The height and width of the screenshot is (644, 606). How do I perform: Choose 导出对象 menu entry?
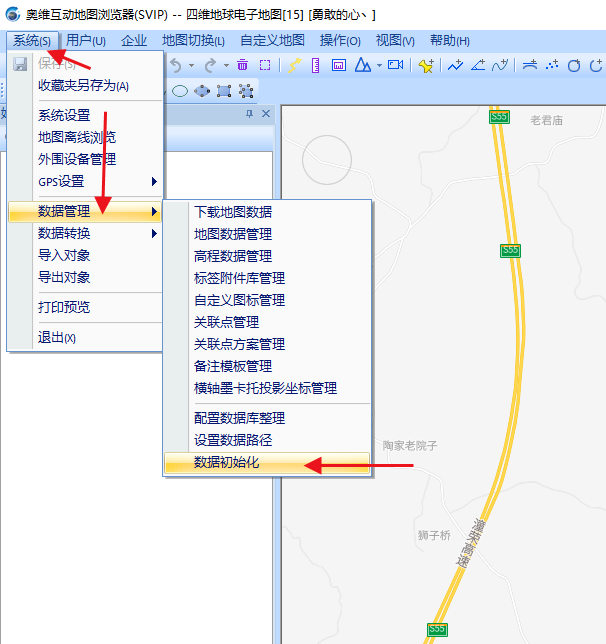(85, 277)
